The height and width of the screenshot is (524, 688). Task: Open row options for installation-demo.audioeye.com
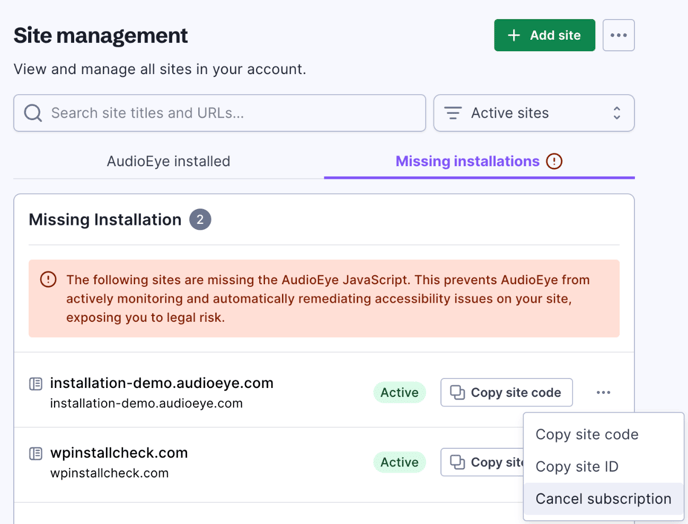[603, 392]
